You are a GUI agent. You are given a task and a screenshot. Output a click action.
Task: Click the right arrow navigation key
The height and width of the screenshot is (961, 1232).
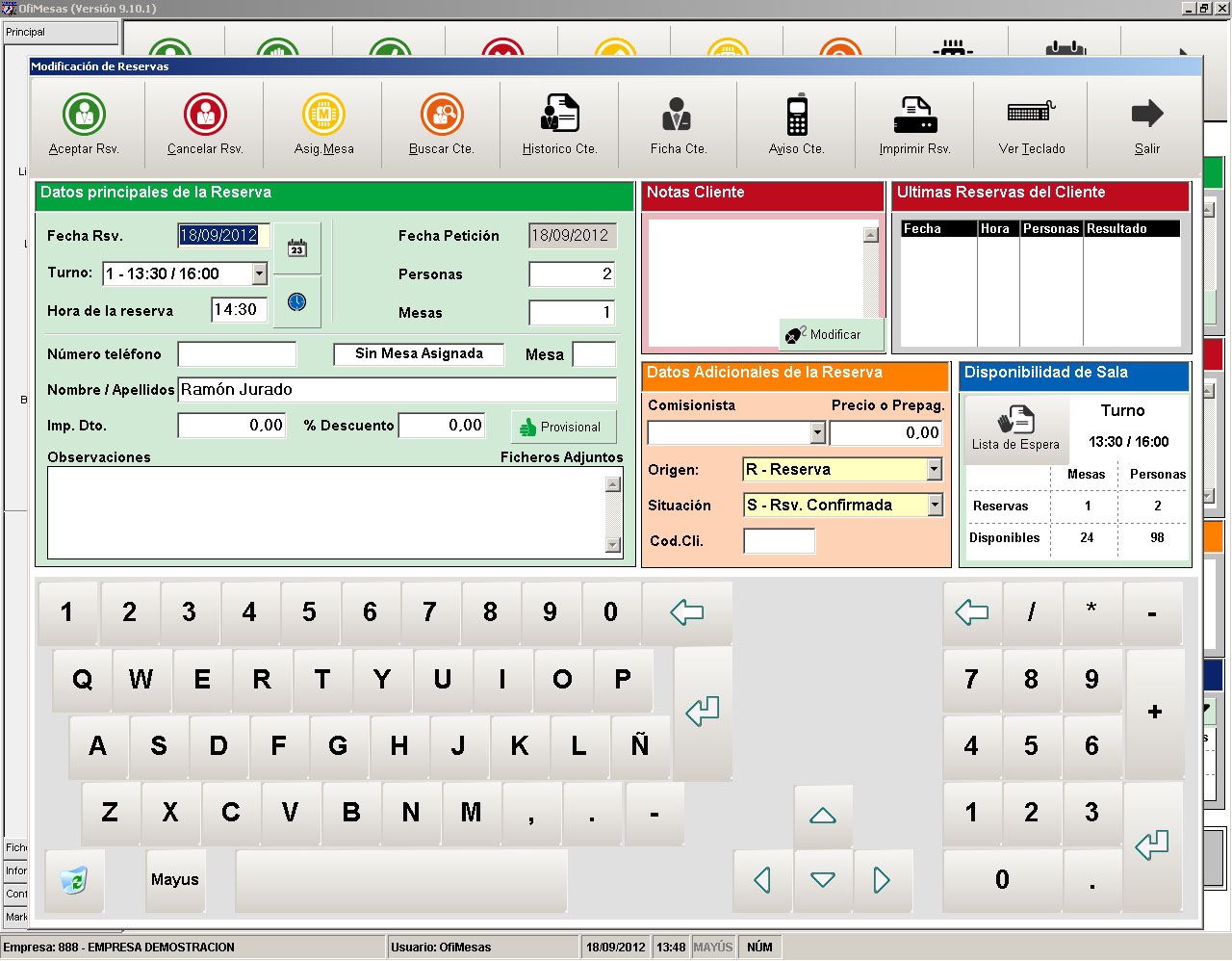pos(883,880)
